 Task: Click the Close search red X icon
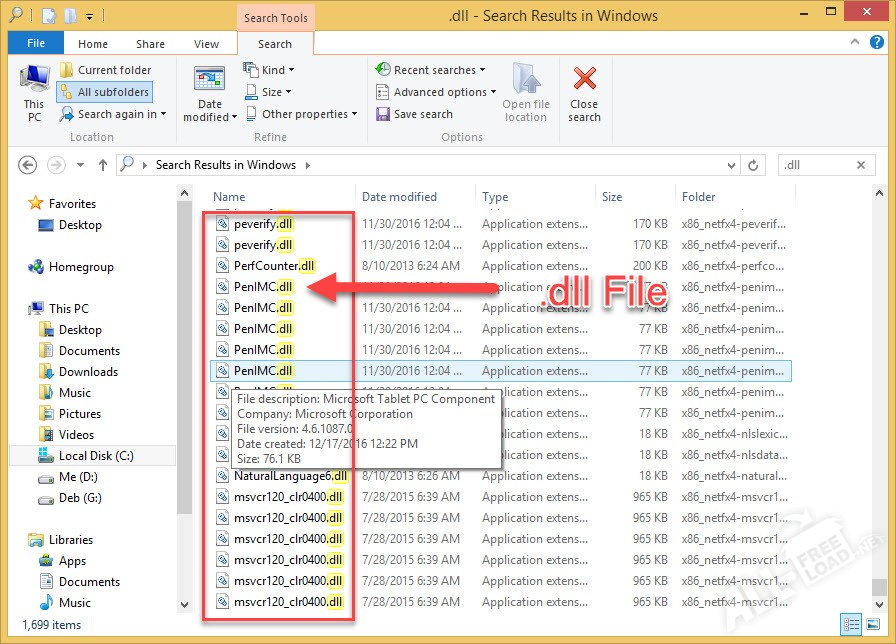tap(584, 80)
